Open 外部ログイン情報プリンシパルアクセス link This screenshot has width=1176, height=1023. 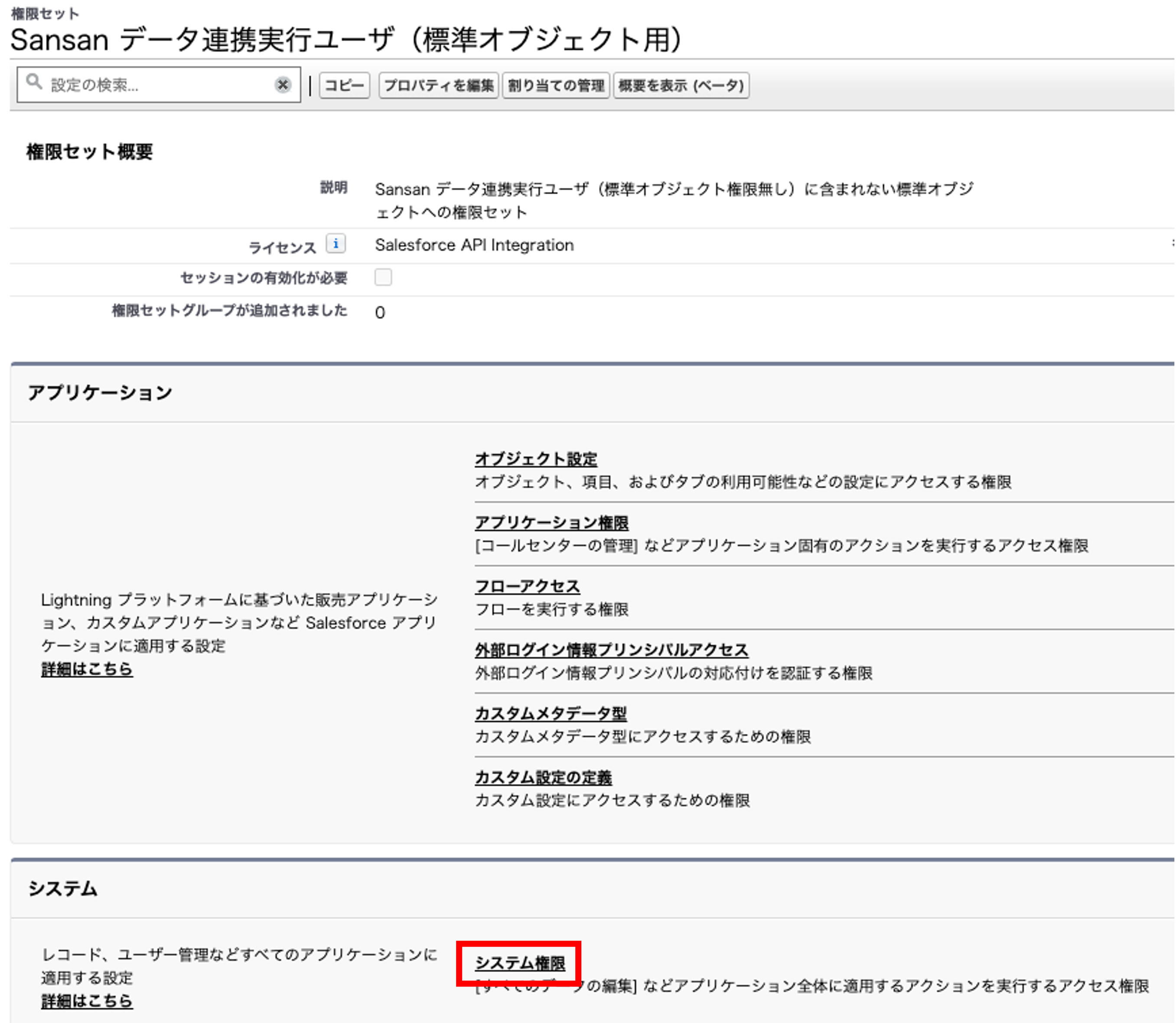[x=611, y=650]
